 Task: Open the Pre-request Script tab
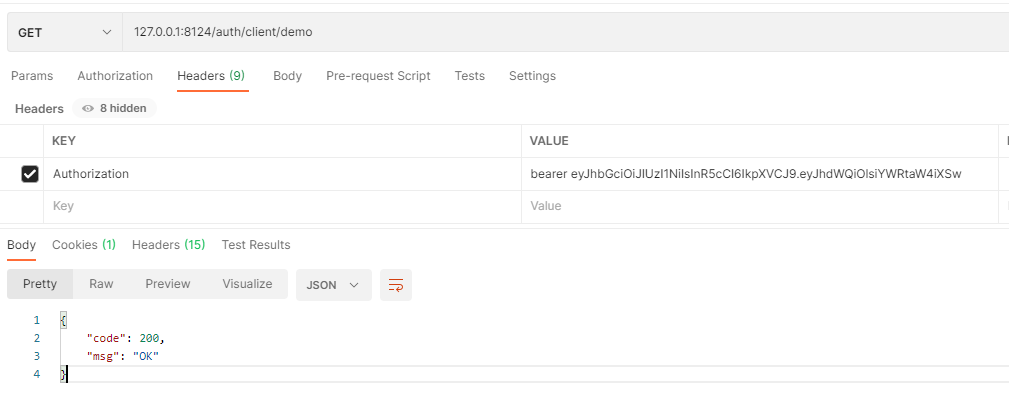click(378, 76)
